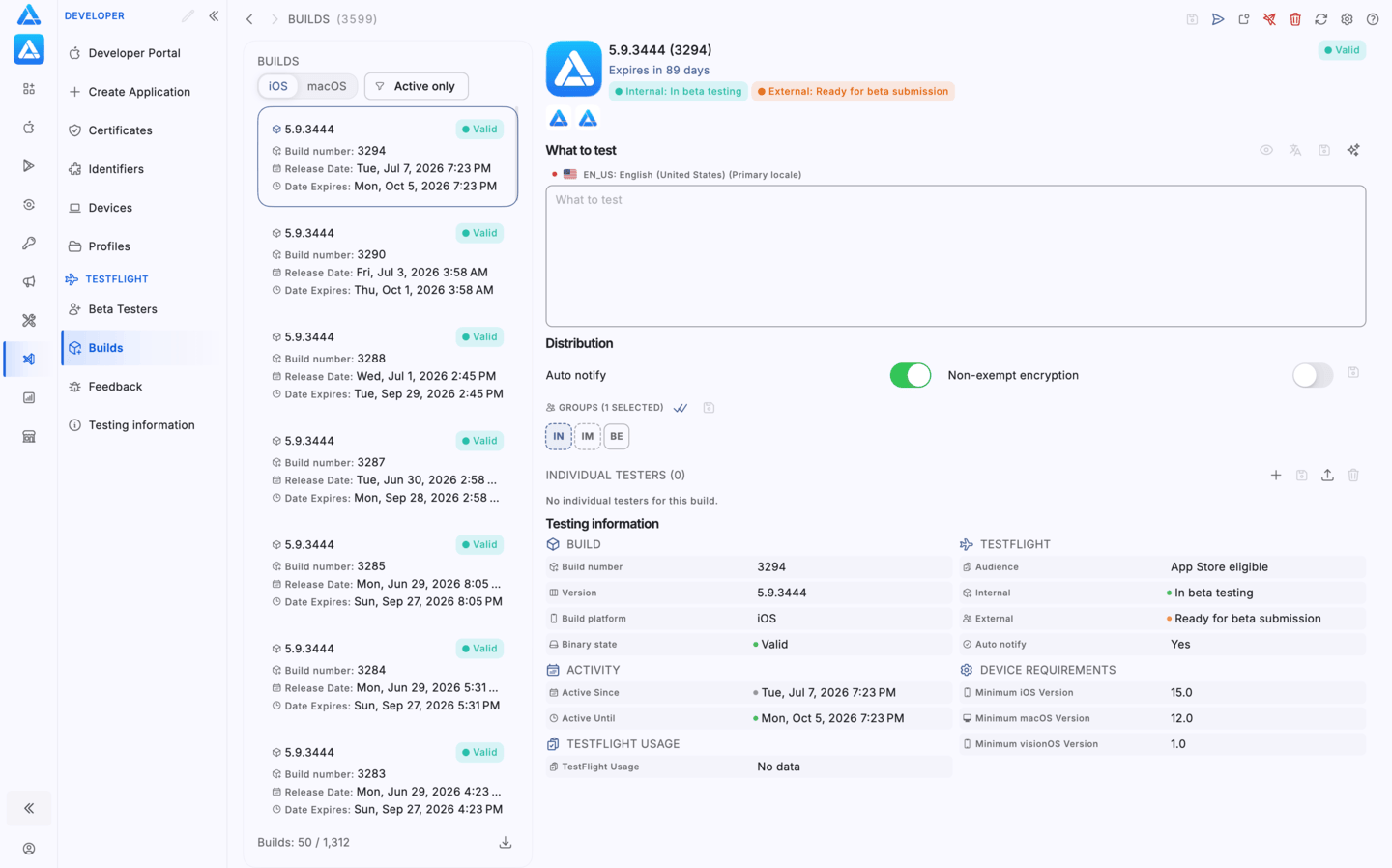Viewport: 1392px width, 868px height.
Task: Open settings gear in top toolbar
Action: [1347, 19]
